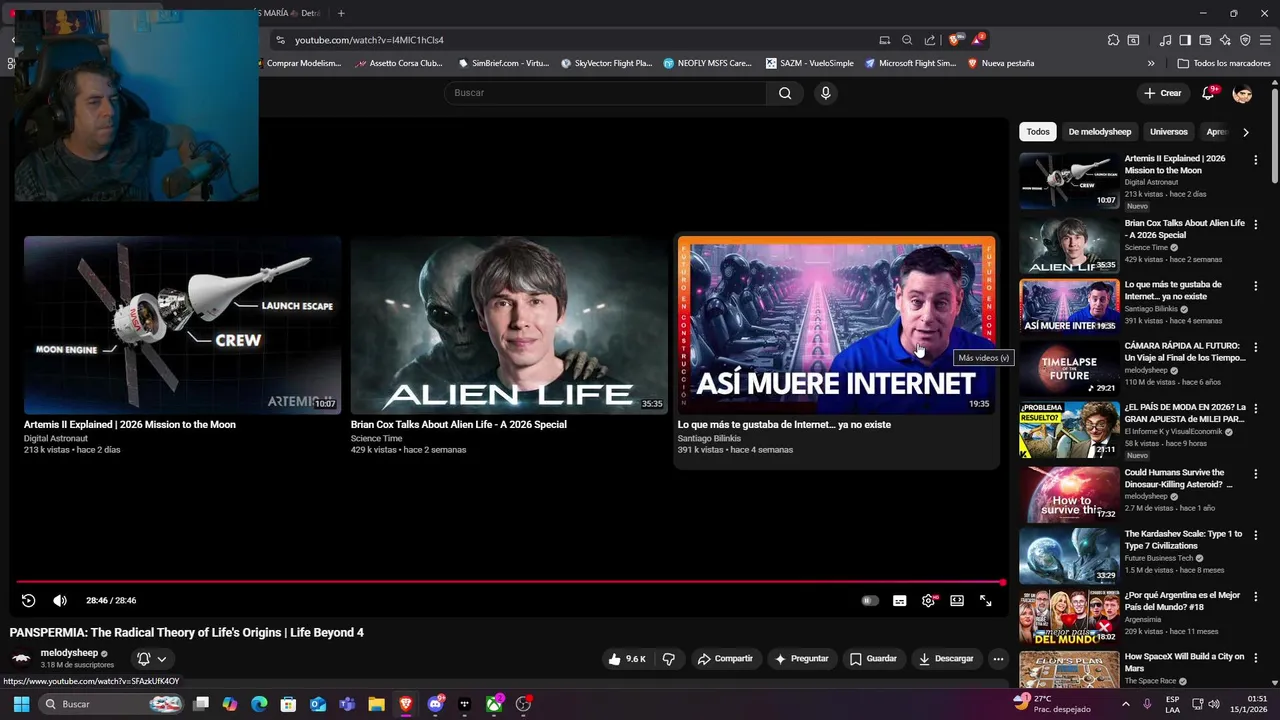Viewport: 1280px width, 720px height.
Task: Dislike the PANSPERMIA video
Action: [x=669, y=659]
